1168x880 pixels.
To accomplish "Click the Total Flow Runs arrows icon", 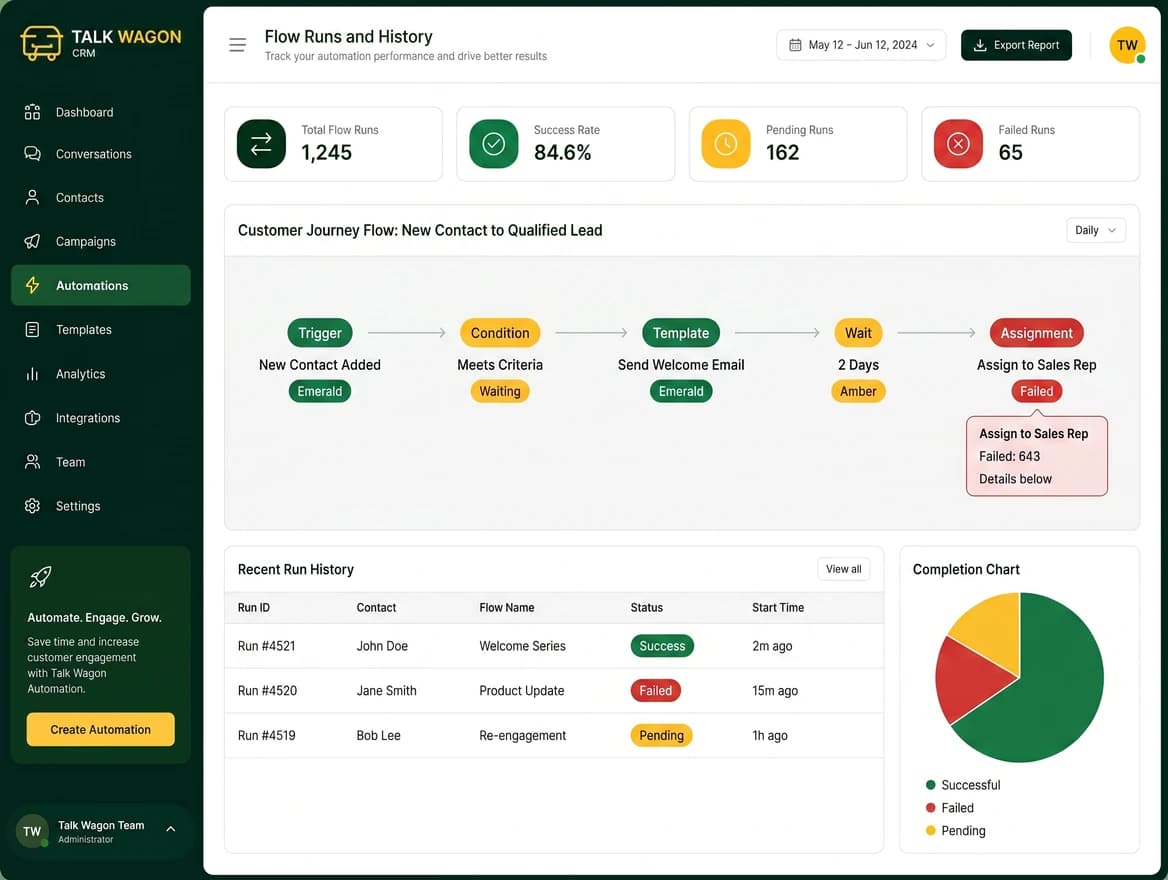I will [261, 144].
